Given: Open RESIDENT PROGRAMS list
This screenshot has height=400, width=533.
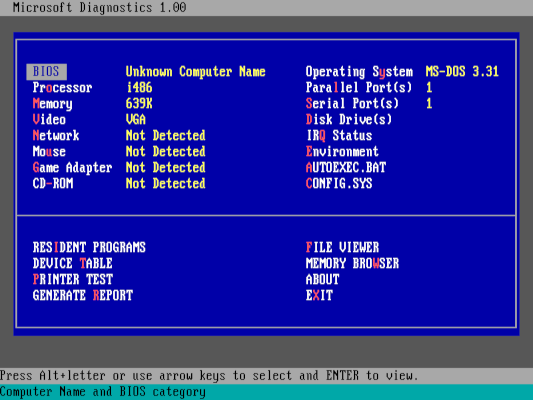Looking at the screenshot, I should (89, 247).
